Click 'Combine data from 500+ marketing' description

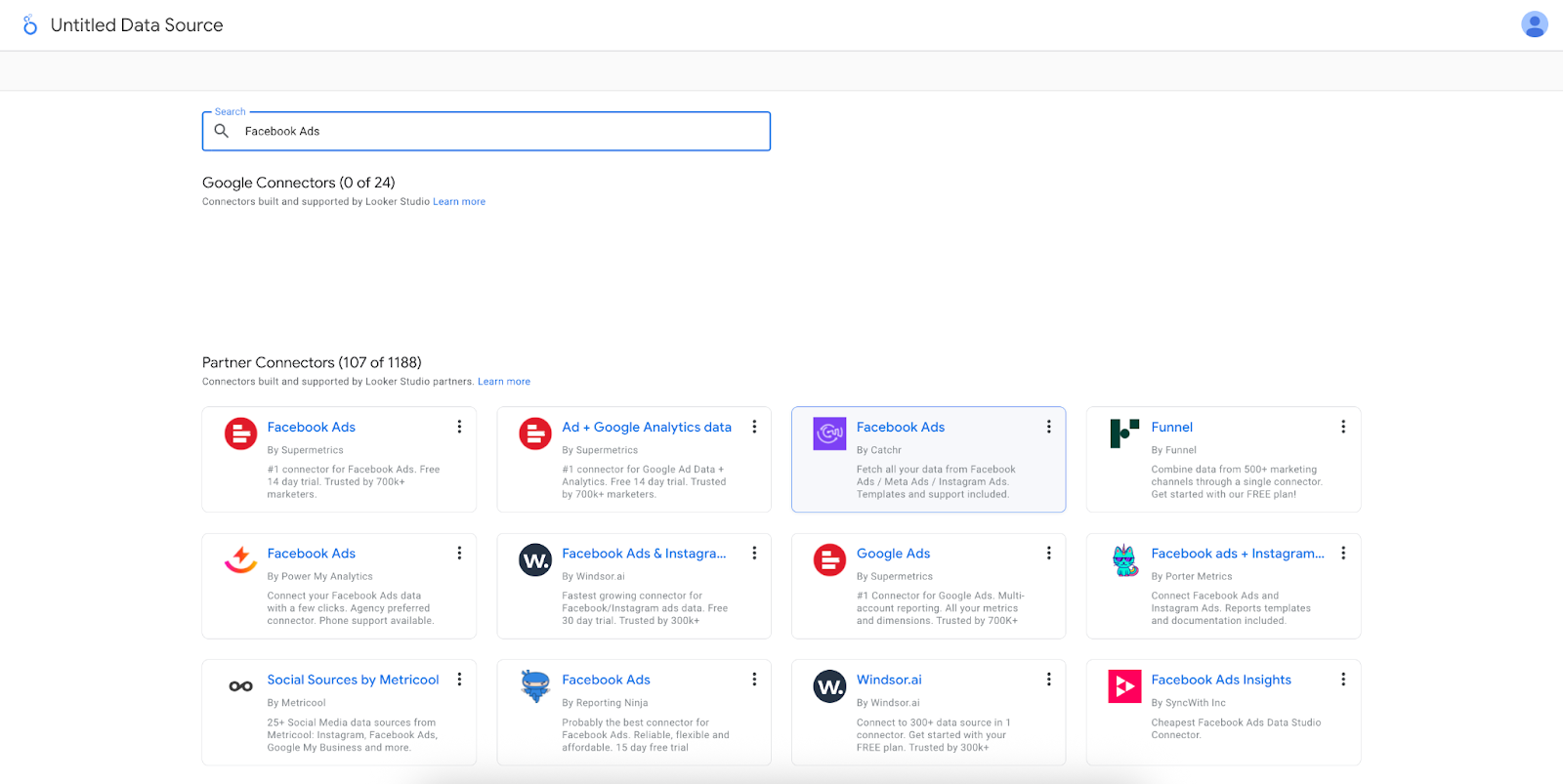[1237, 482]
